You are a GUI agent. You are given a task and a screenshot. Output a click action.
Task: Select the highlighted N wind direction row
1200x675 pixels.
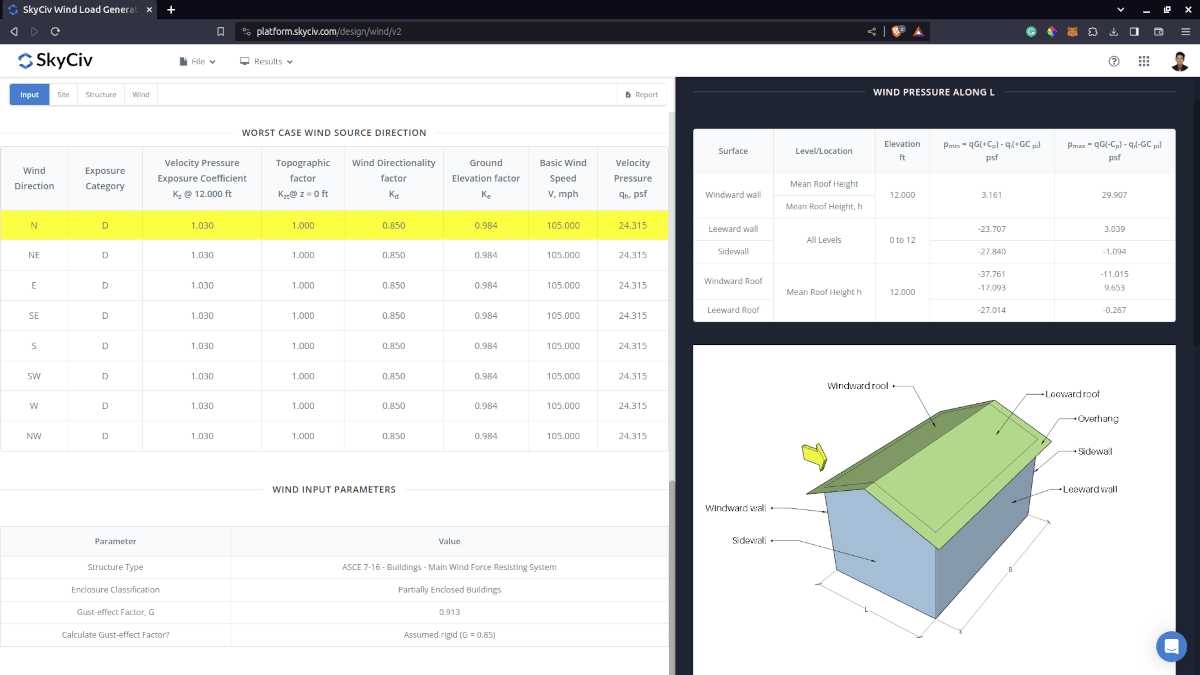tap(334, 225)
